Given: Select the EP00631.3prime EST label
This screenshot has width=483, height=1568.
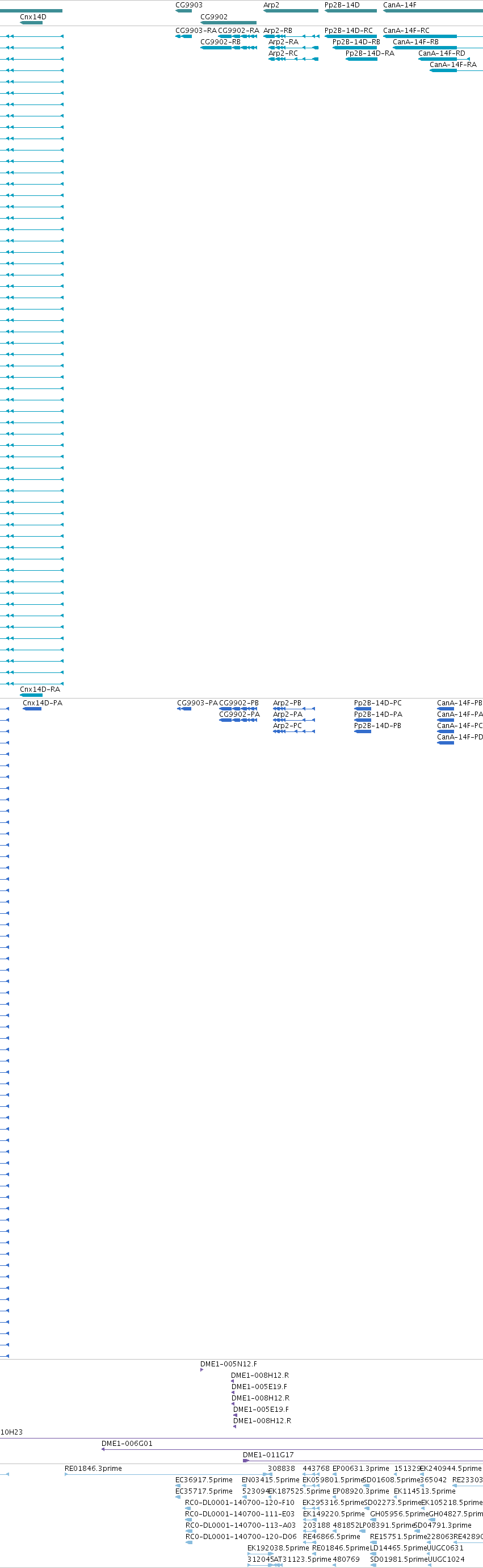Looking at the screenshot, I should (361, 1469).
